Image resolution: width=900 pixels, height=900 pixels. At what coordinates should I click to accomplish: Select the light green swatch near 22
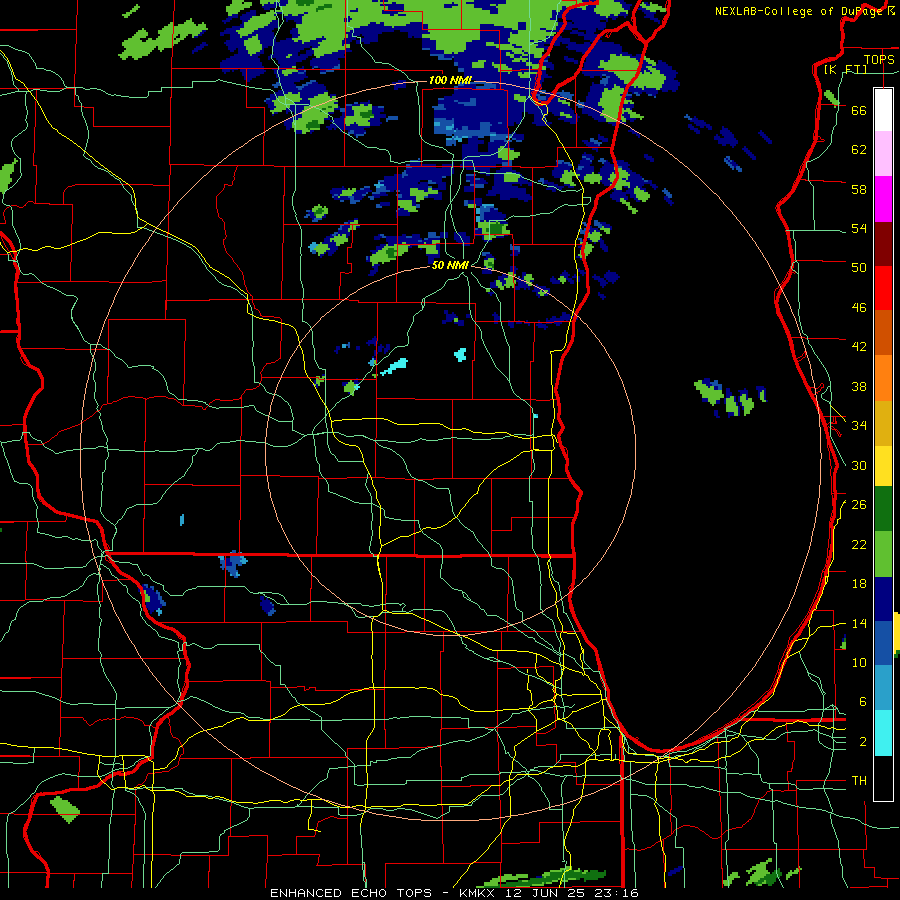click(x=883, y=554)
